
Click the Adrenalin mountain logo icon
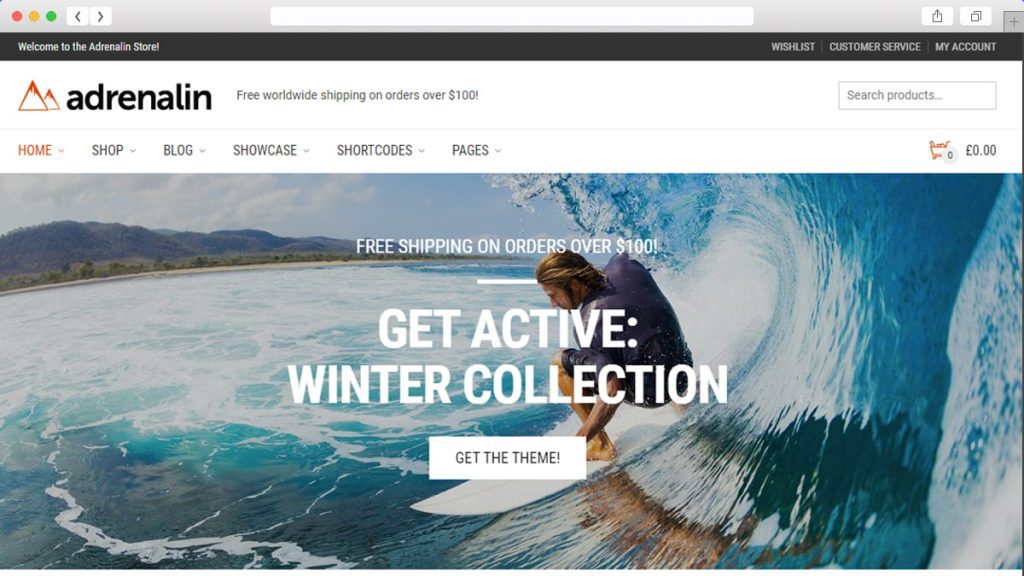tap(39, 95)
